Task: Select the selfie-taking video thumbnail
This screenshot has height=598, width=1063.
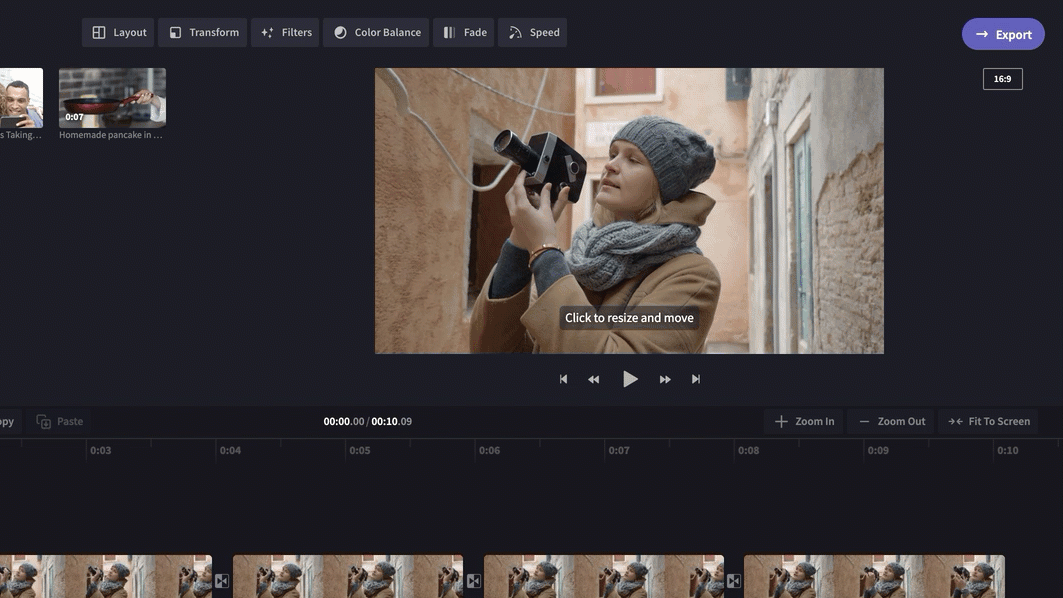Action: pyautogui.click(x=21, y=98)
